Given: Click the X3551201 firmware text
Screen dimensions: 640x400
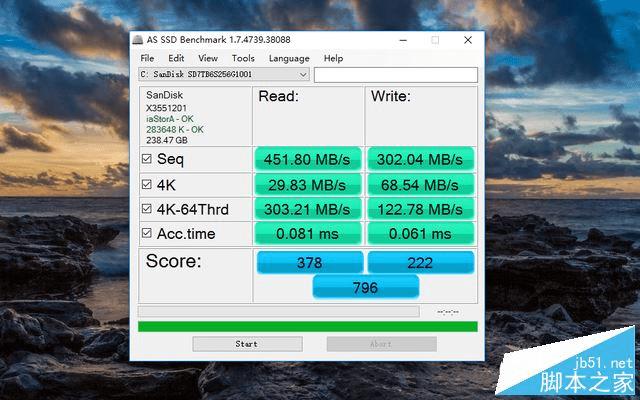Looking at the screenshot, I should 166,108.
